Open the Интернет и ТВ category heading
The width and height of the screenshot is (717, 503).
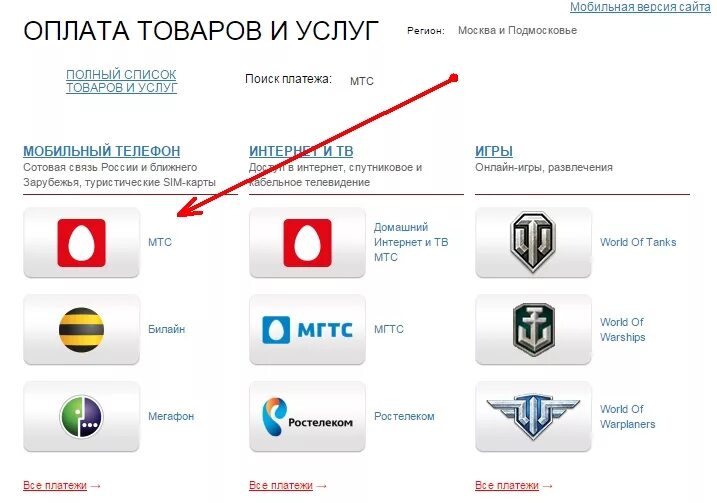301,151
